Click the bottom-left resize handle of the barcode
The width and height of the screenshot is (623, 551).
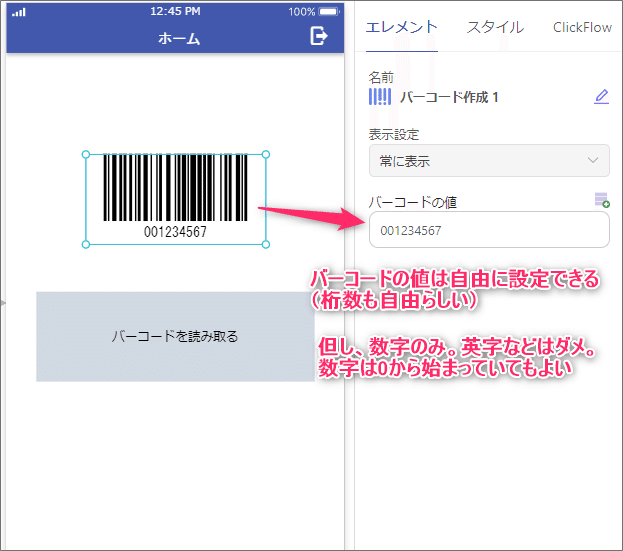[x=86, y=245]
